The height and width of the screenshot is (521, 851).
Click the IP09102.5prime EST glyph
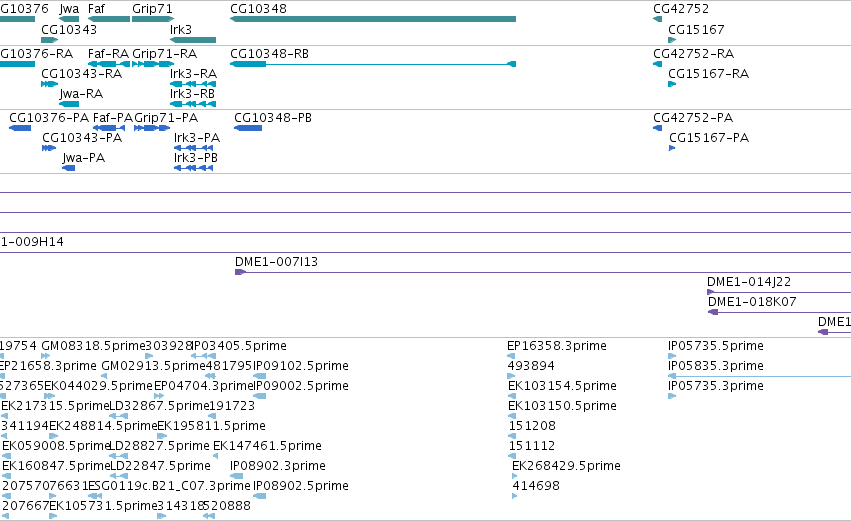click(260, 376)
